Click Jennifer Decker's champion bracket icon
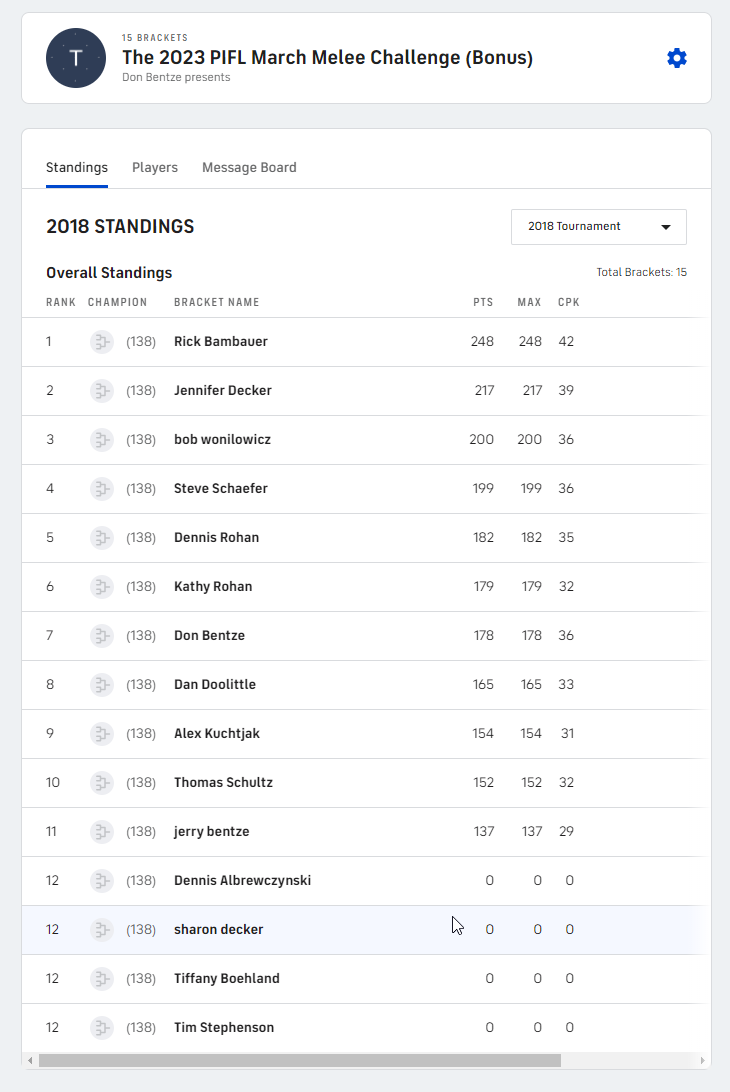The image size is (730, 1092). tap(101, 391)
